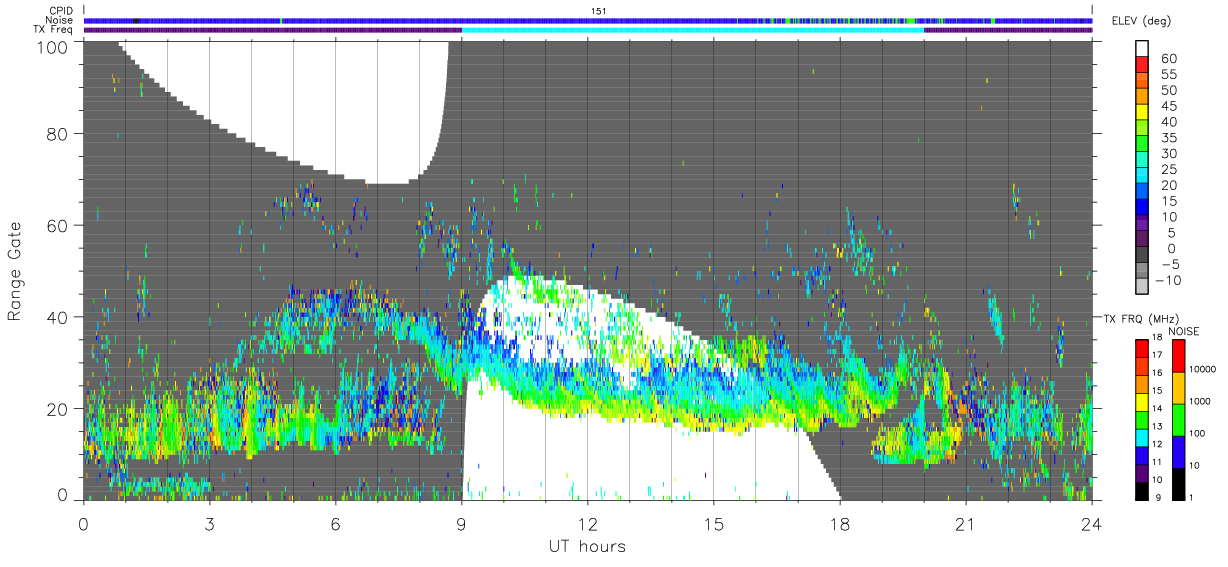Pick the green swatch on NOISE colorbar
1228x567 pixels.
pyautogui.click(x=1178, y=420)
